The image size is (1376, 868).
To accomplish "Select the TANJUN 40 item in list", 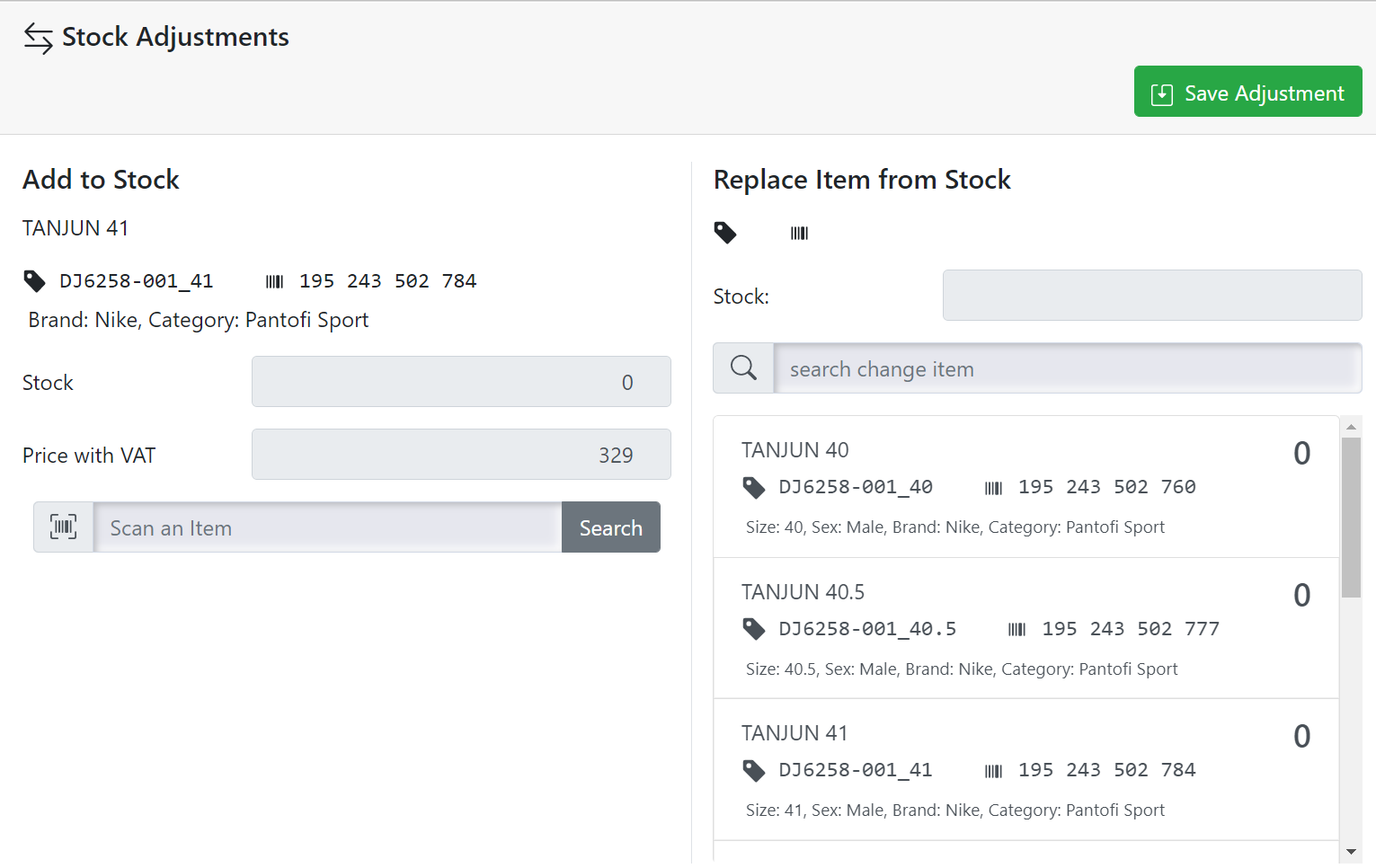I will tap(1026, 487).
